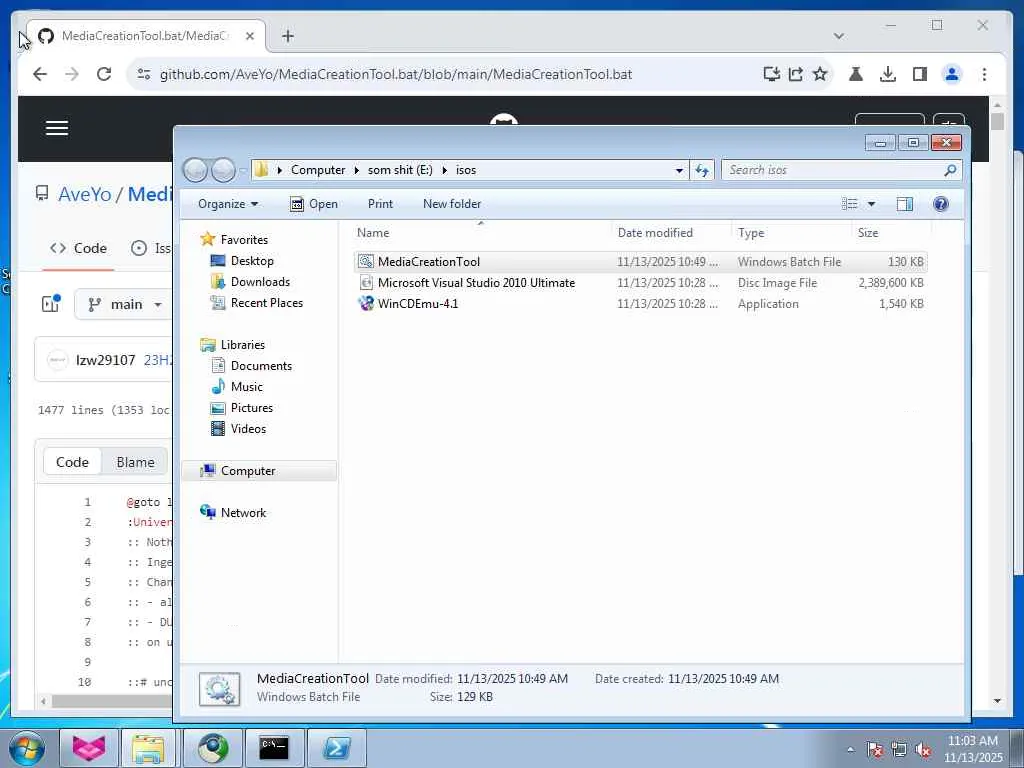The width and height of the screenshot is (1024, 768).
Task: Click Open in the Explorer toolbar
Action: pyautogui.click(x=314, y=204)
